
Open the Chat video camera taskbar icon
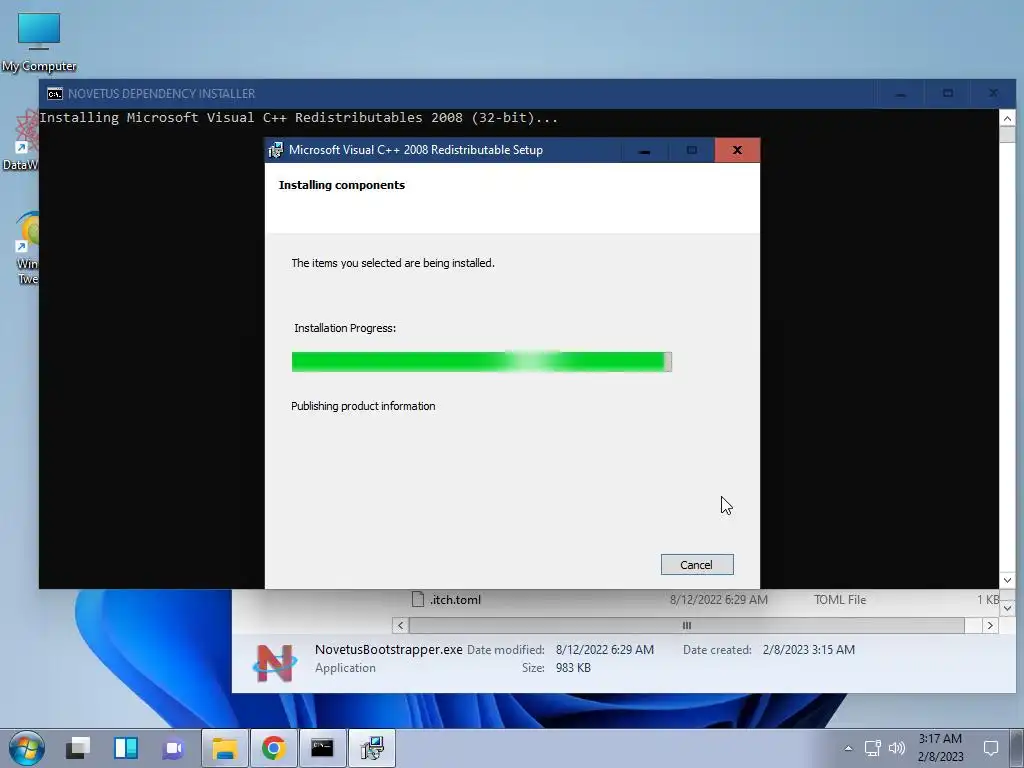click(x=174, y=748)
